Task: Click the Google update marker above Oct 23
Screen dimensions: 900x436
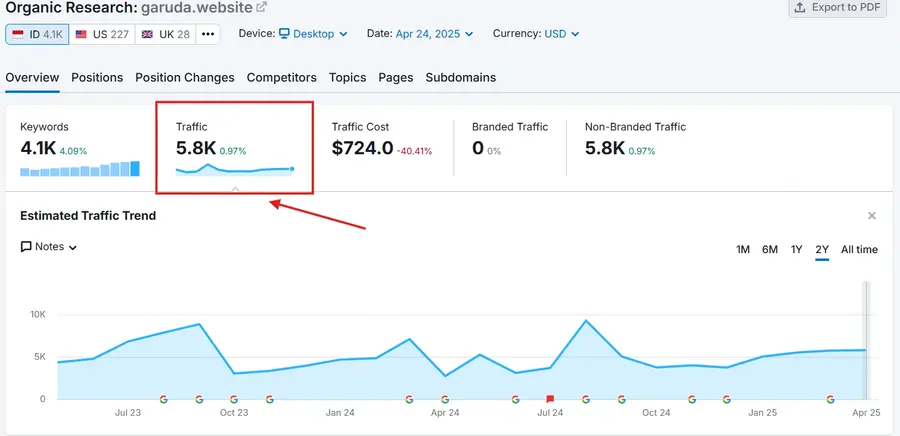Action: [234, 399]
